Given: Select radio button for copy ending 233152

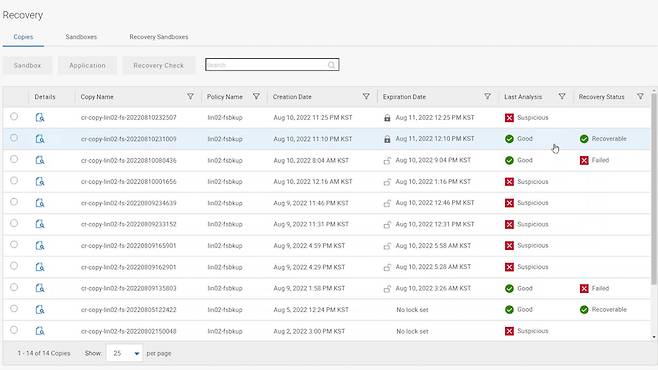Looking at the screenshot, I should coord(14,223).
